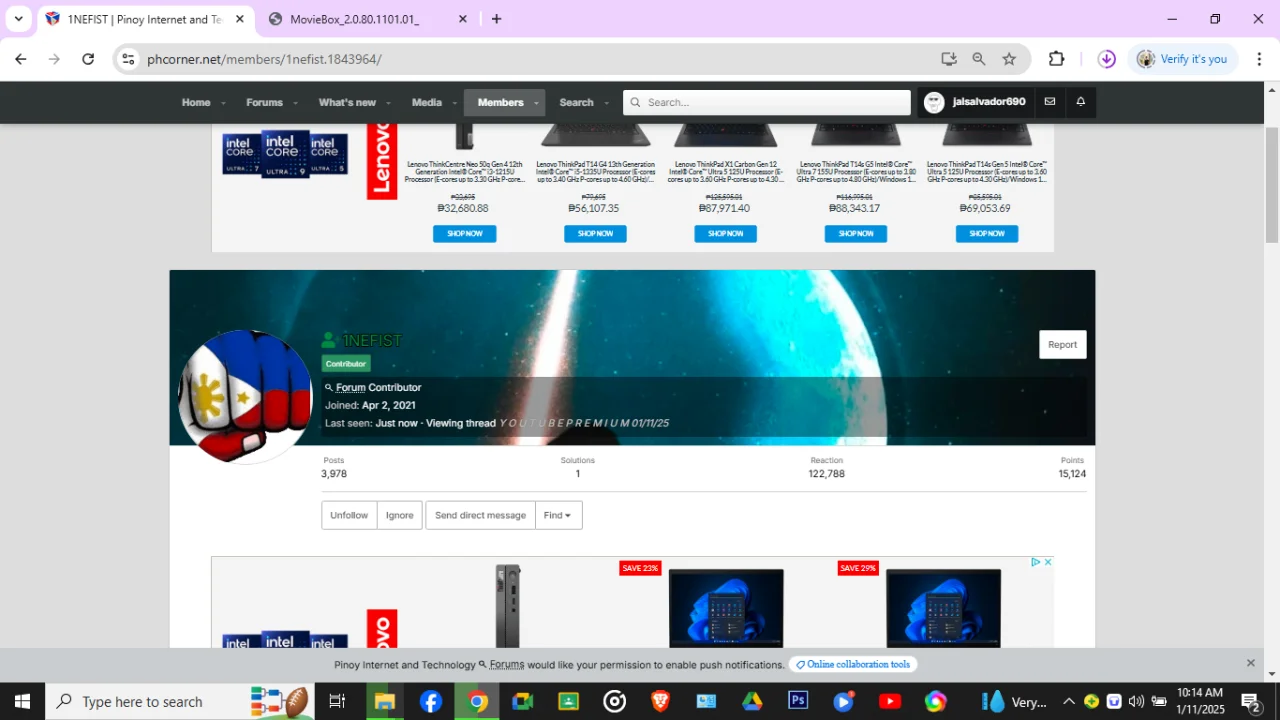Click the Forum link beside Contributor

click(350, 387)
